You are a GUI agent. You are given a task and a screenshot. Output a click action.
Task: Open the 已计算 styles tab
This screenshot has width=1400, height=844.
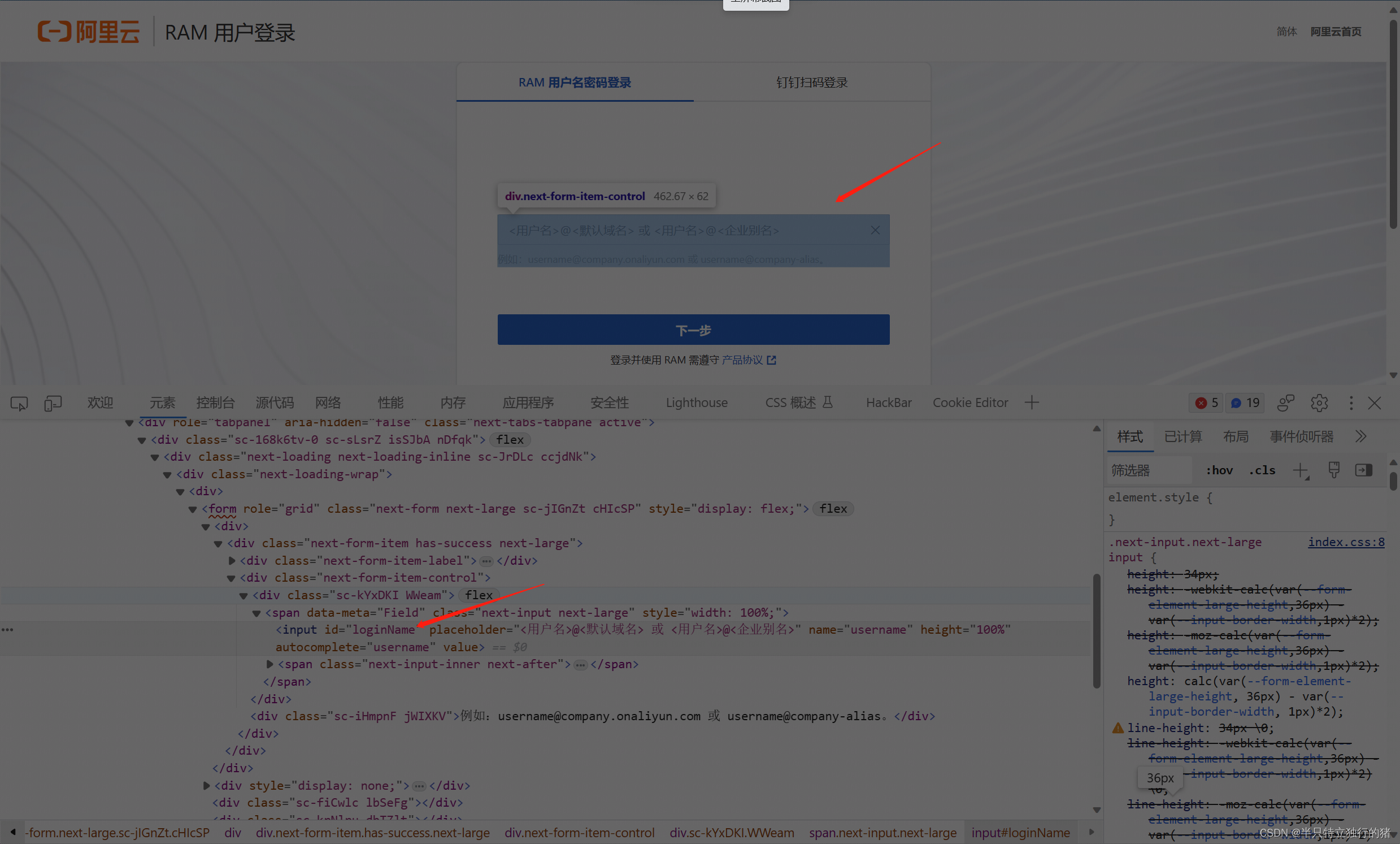[x=1183, y=436]
